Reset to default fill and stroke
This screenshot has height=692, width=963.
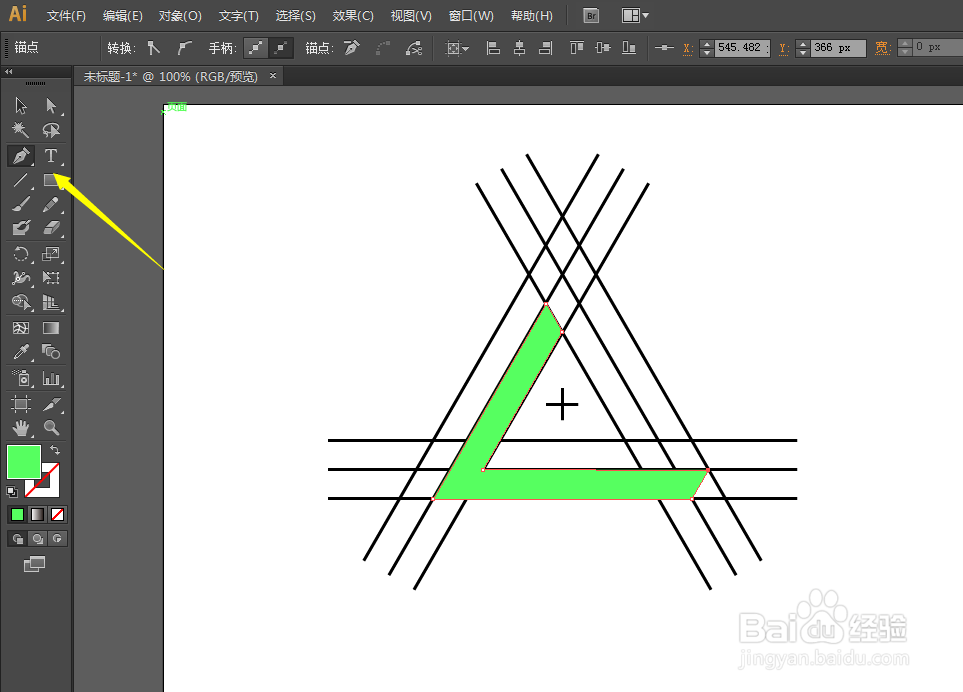12,491
